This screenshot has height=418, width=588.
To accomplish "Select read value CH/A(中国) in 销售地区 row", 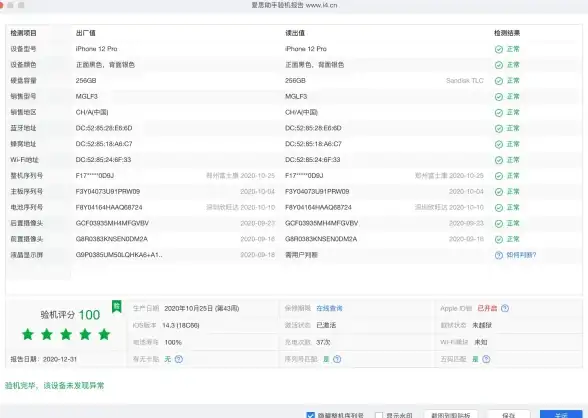I will click(x=301, y=112).
